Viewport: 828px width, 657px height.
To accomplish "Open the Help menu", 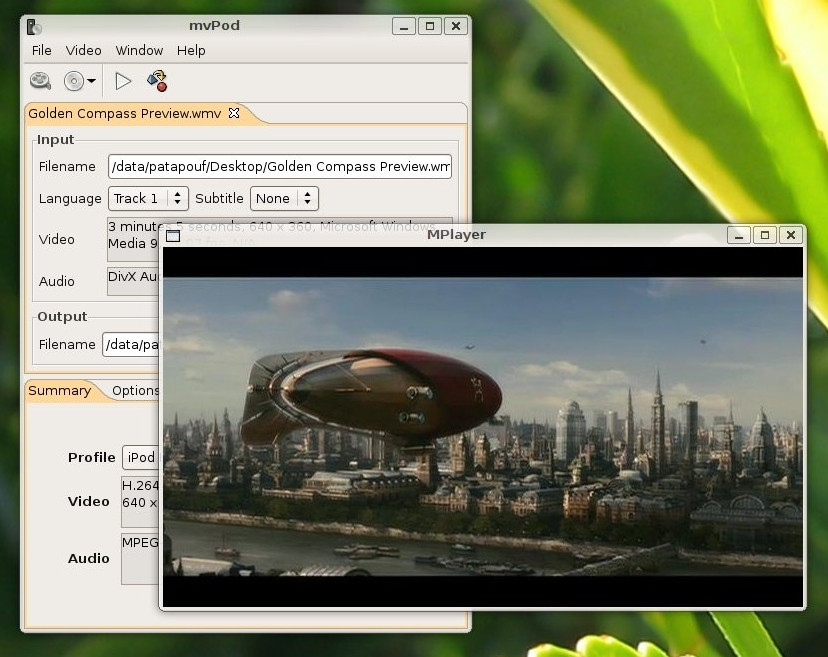I will click(x=191, y=51).
